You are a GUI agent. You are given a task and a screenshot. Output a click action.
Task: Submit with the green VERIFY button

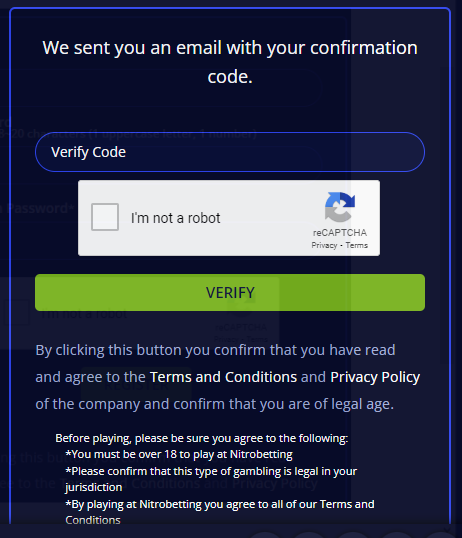[230, 293]
